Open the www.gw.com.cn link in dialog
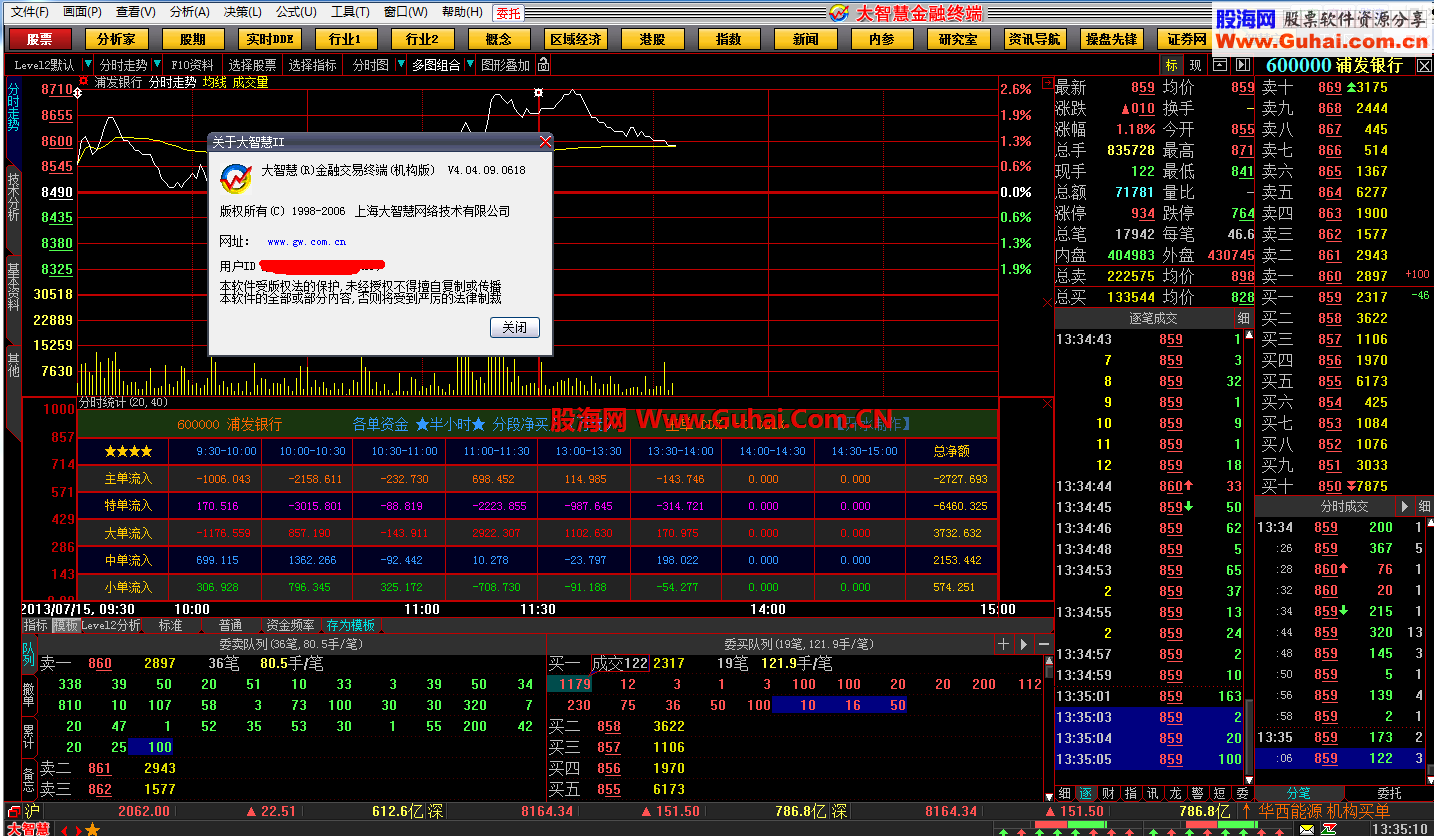The width and height of the screenshot is (1434, 836). click(307, 241)
